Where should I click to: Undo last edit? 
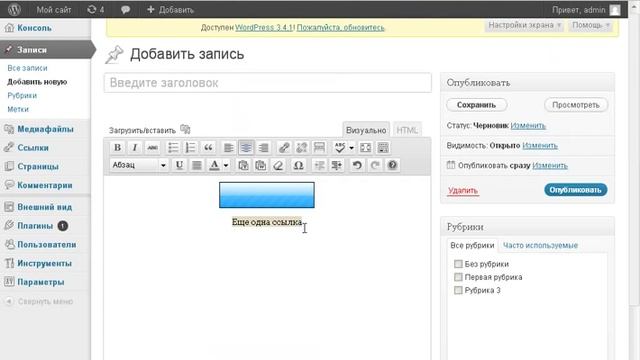(357, 165)
